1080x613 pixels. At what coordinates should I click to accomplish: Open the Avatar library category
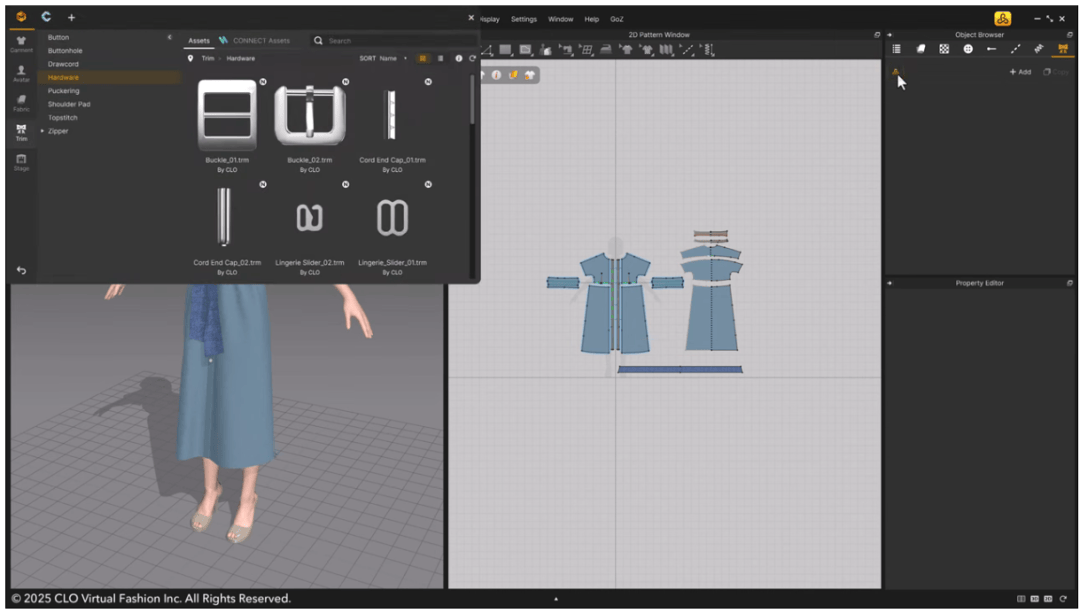(21, 73)
